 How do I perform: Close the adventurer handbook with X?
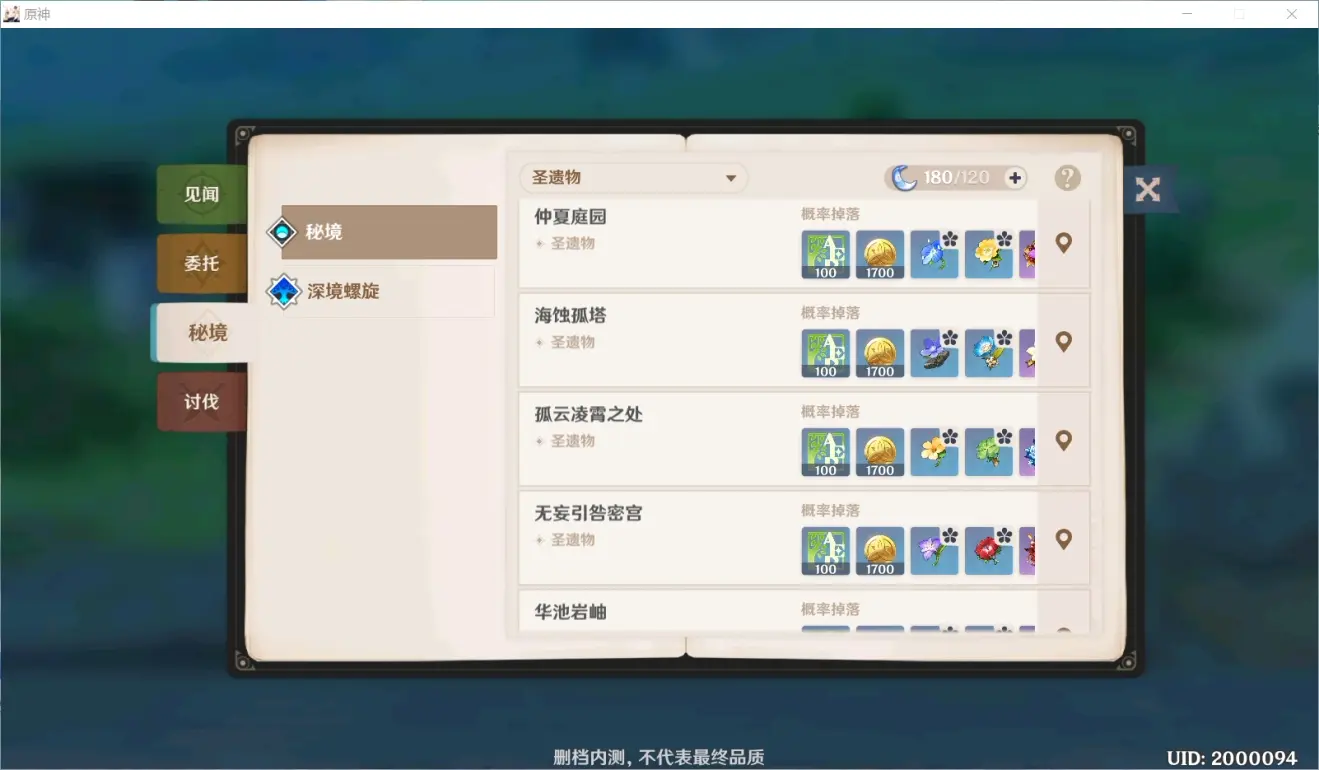1148,189
